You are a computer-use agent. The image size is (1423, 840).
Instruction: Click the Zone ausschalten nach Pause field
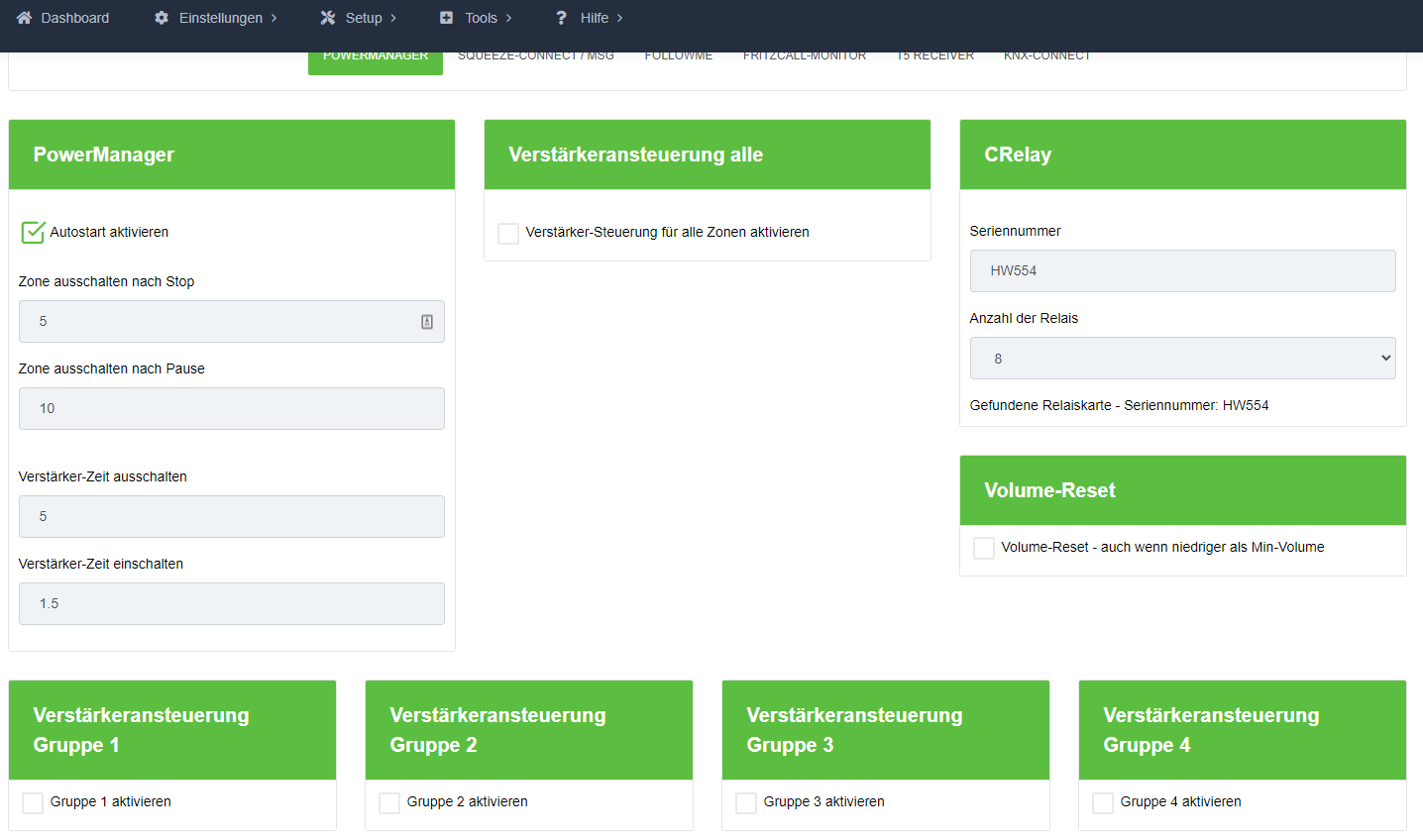click(x=231, y=409)
